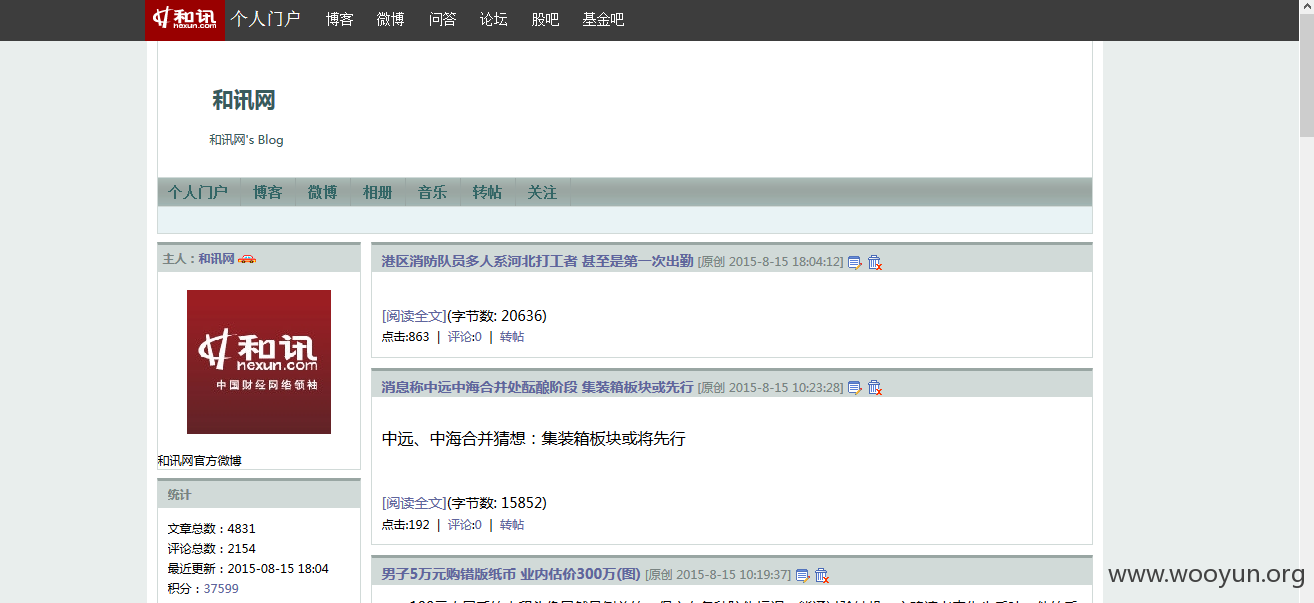This screenshot has height=603, width=1314.
Task: Click the 和讯网's Blog subtitle
Action: pyautogui.click(x=246, y=140)
